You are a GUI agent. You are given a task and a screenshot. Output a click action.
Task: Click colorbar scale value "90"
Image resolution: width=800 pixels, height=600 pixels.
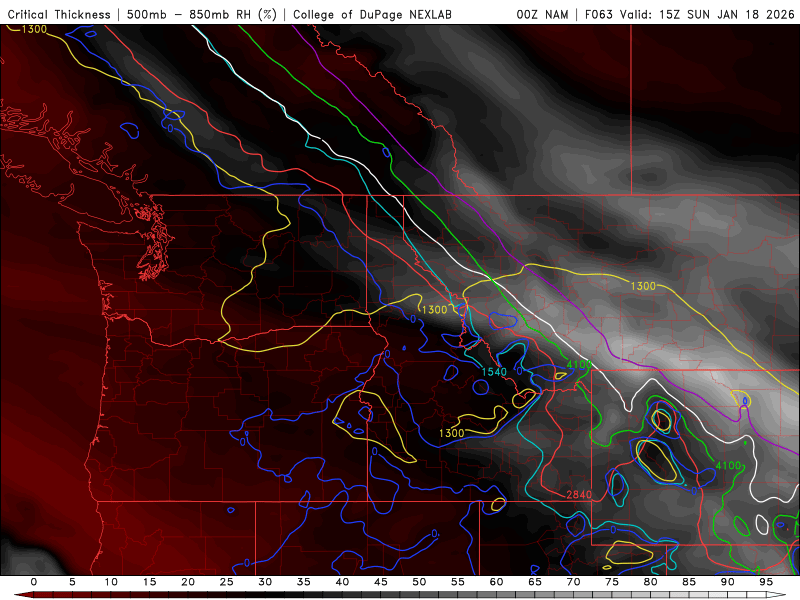click(727, 582)
